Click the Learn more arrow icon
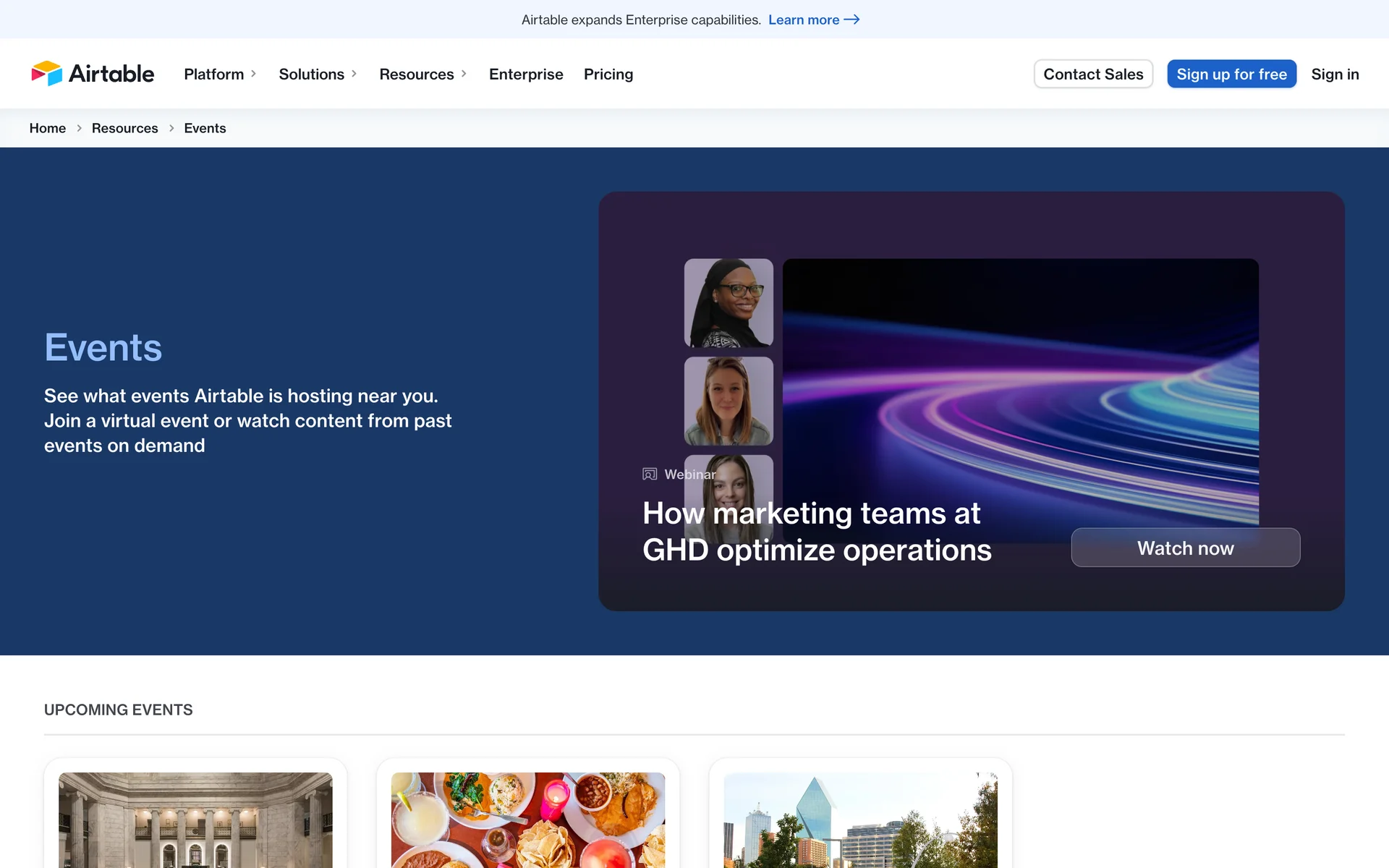Image resolution: width=1389 pixels, height=868 pixels. pyautogui.click(x=851, y=20)
